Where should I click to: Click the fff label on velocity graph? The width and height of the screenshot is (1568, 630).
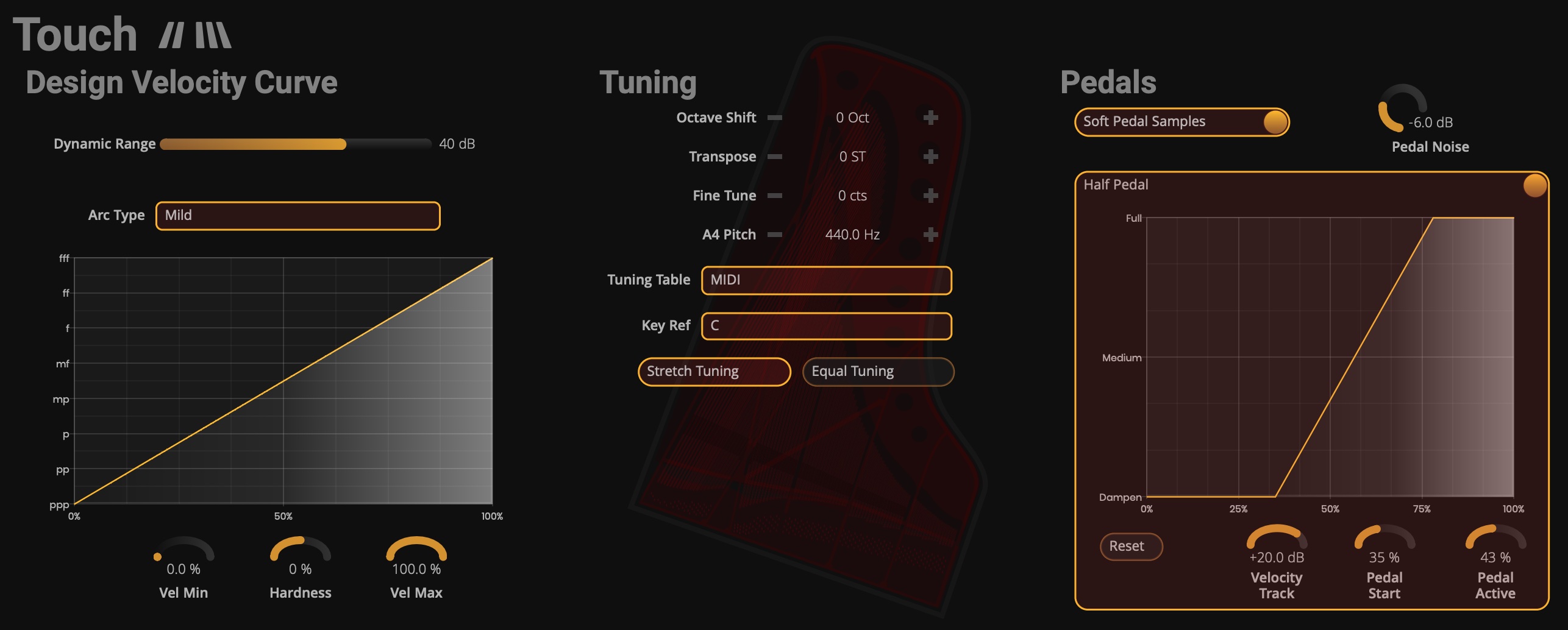coord(64,258)
